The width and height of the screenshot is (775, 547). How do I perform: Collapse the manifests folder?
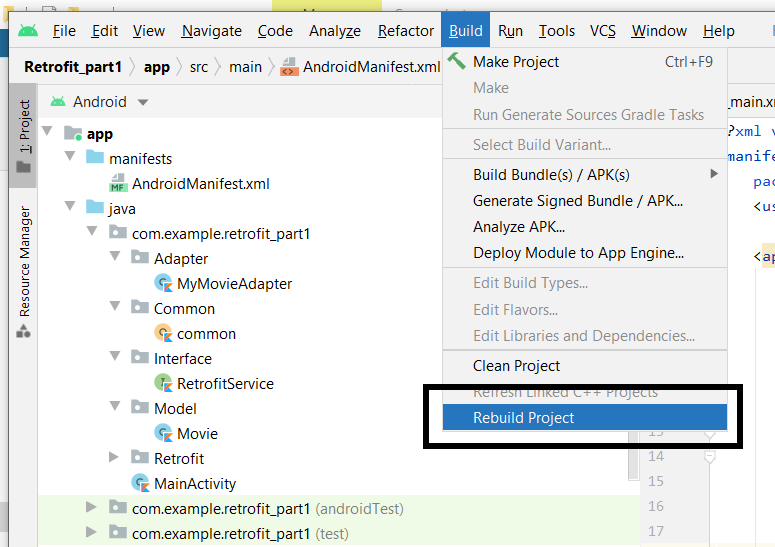(70, 158)
